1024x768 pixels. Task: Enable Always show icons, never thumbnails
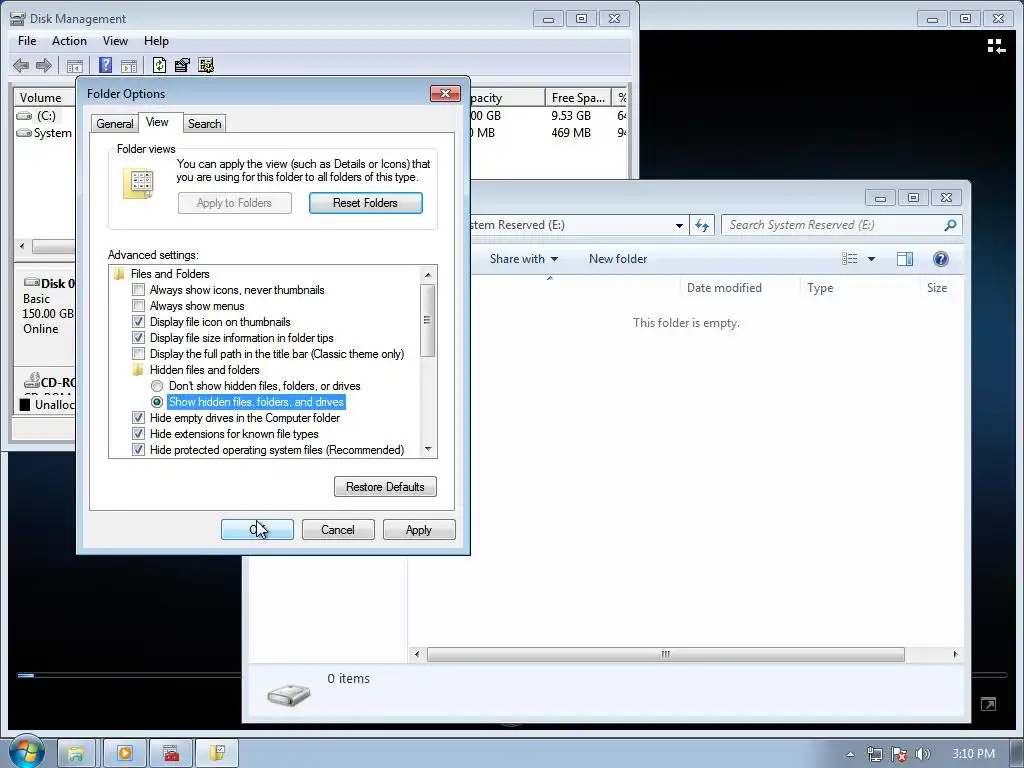(138, 290)
